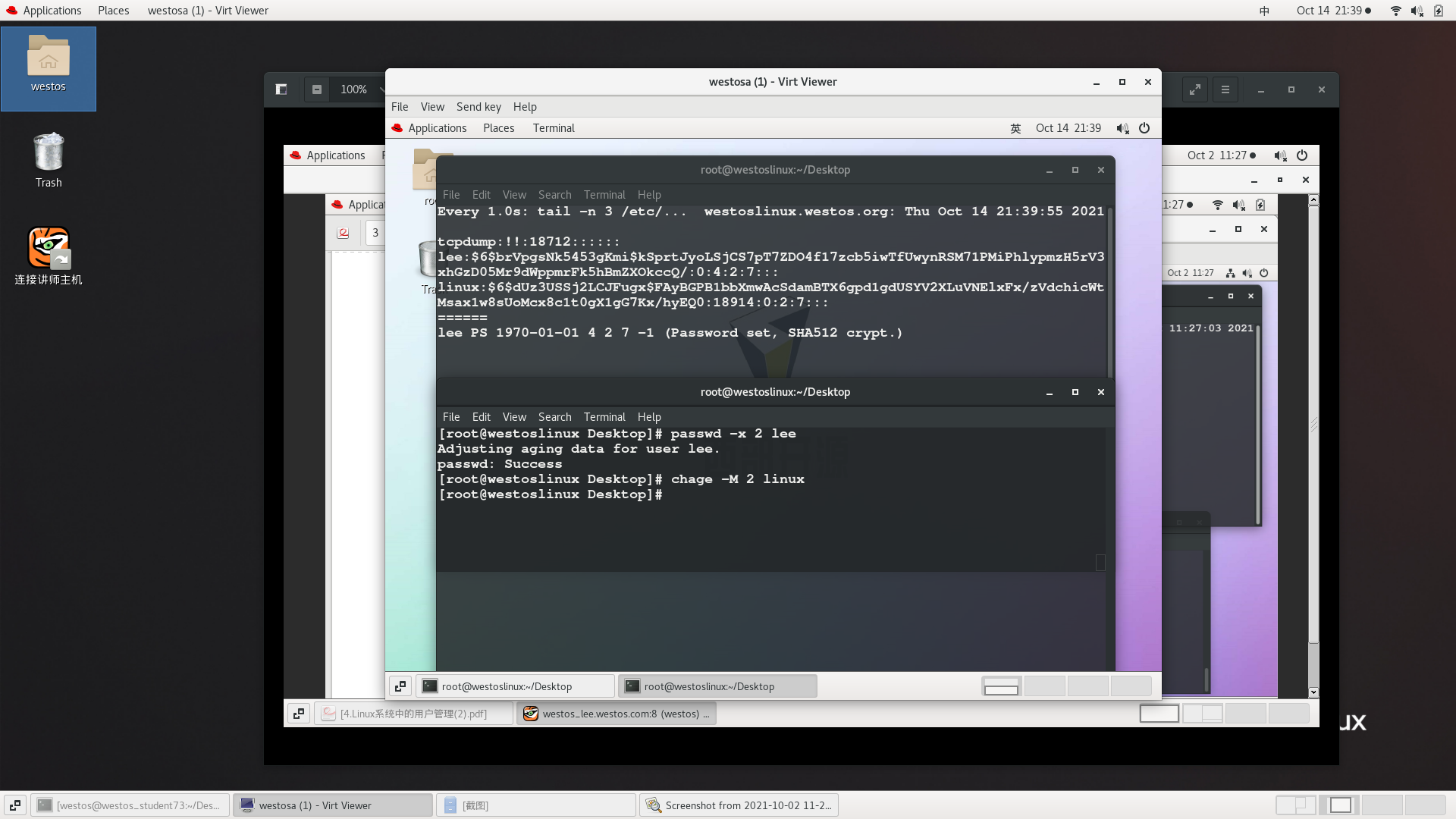Click the PDF document in taskbar
This screenshot has height=819, width=1456.
tap(414, 713)
